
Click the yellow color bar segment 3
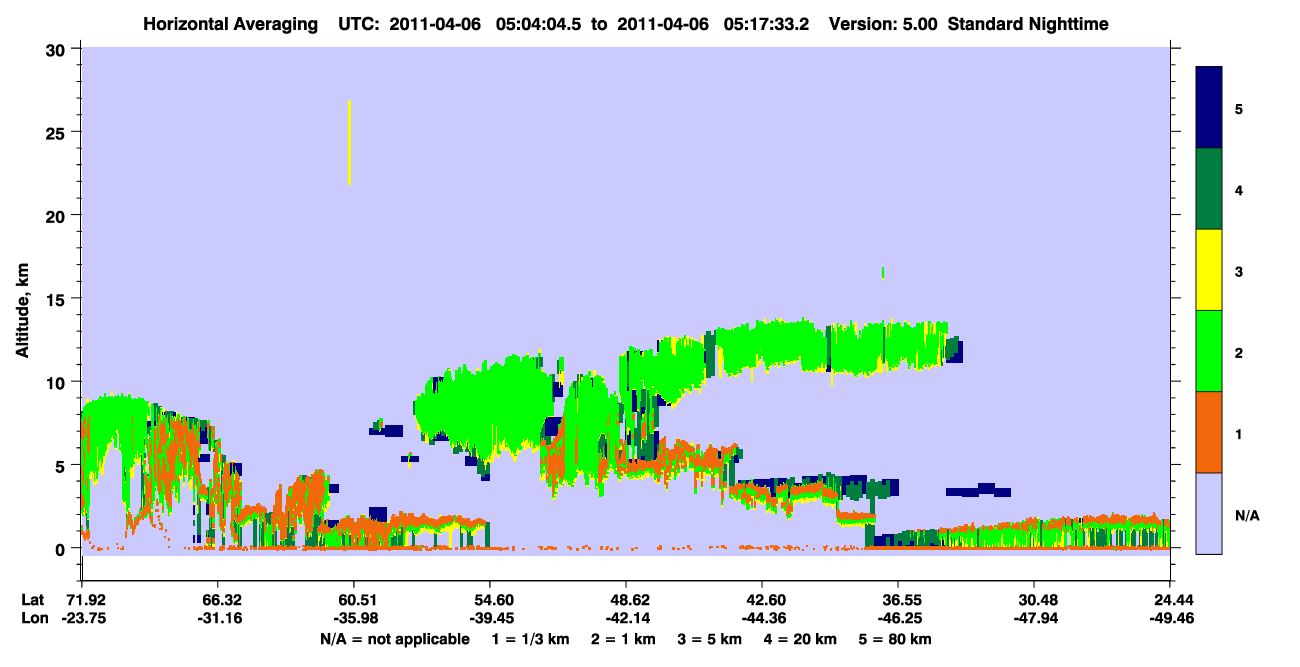[x=1209, y=270]
